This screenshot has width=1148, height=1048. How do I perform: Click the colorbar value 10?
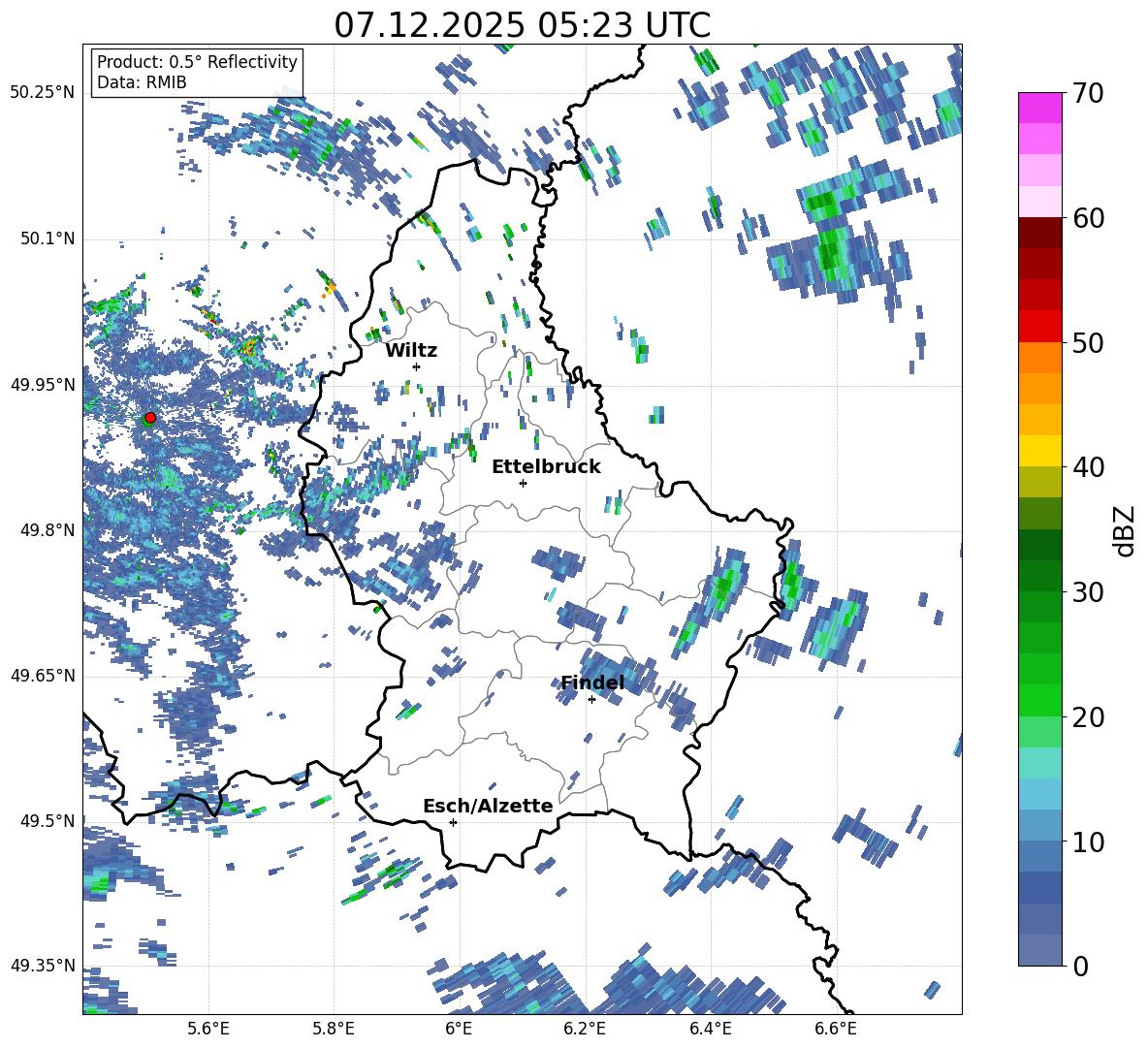coord(1088,842)
